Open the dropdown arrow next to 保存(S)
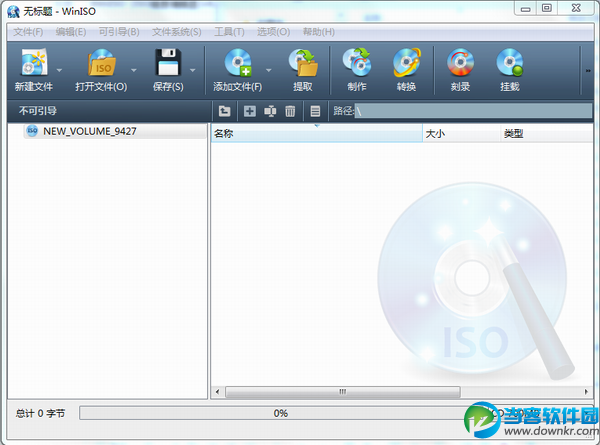This screenshot has width=600, height=445. [x=192, y=70]
